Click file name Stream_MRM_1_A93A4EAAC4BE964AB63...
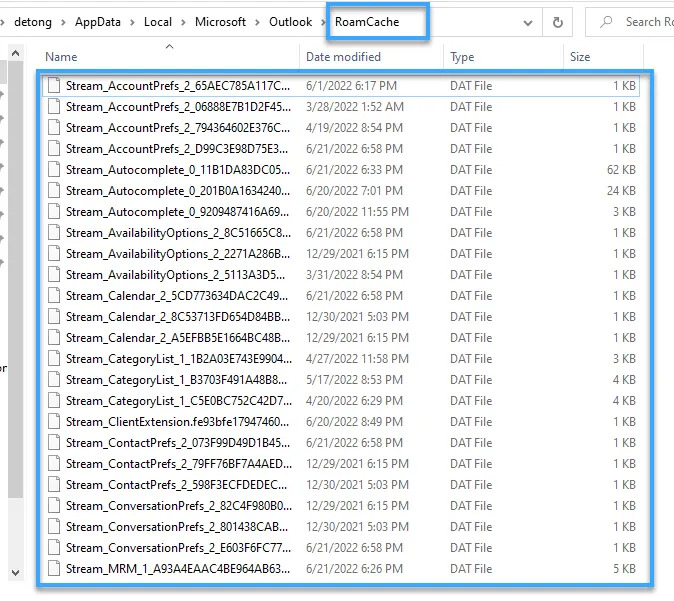674x601 pixels. click(x=178, y=569)
